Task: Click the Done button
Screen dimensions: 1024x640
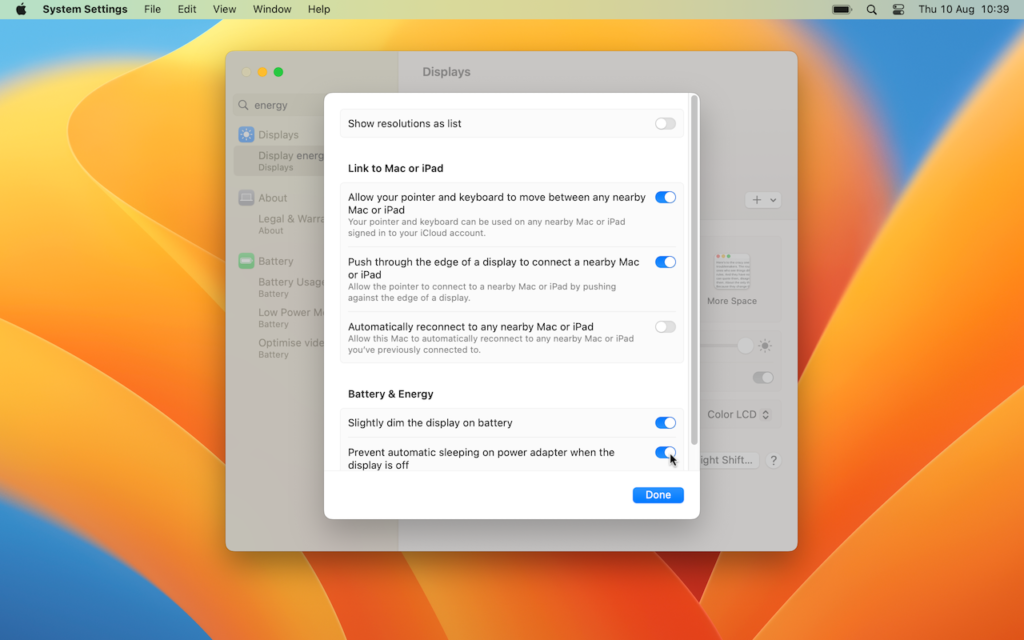Action: [658, 495]
